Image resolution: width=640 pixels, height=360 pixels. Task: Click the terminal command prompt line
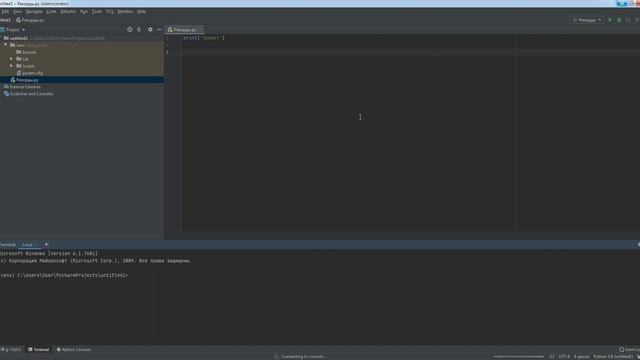[64, 276]
